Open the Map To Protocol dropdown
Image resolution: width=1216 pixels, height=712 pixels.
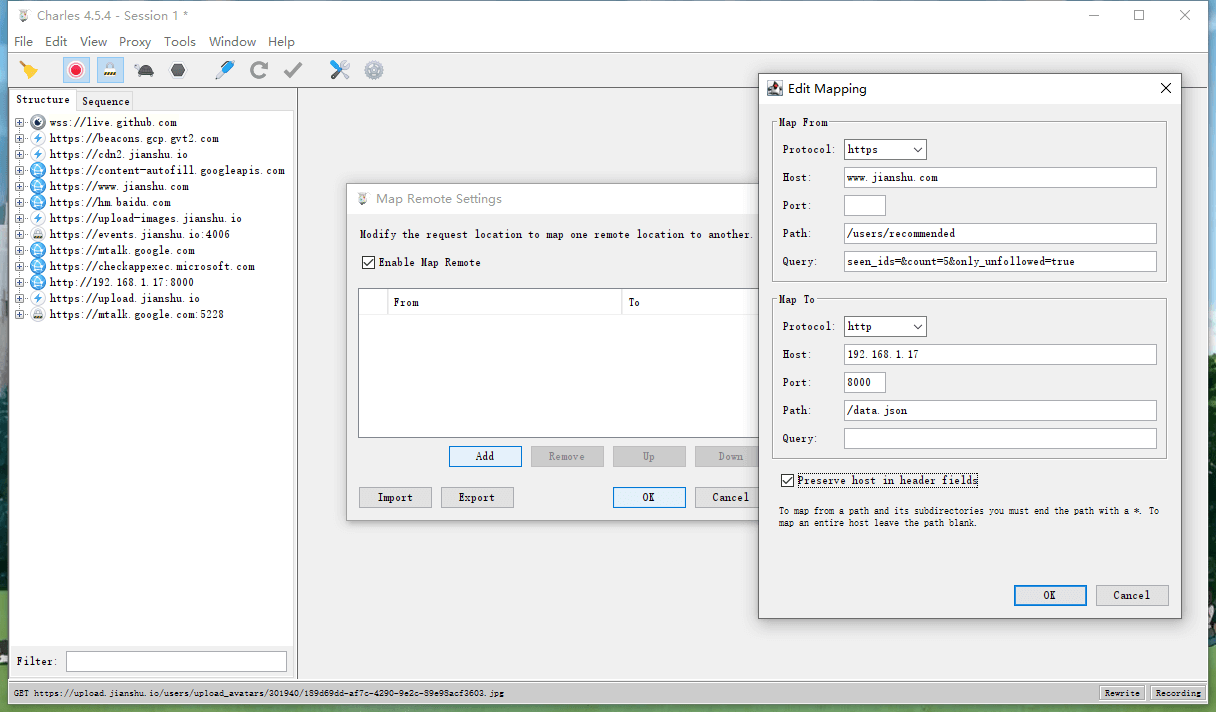pos(885,326)
